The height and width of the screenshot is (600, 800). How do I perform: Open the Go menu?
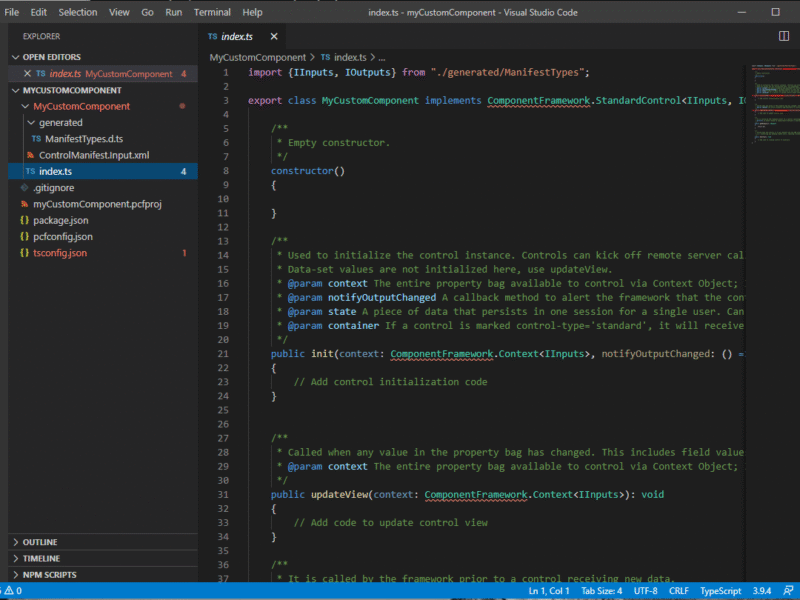147,12
